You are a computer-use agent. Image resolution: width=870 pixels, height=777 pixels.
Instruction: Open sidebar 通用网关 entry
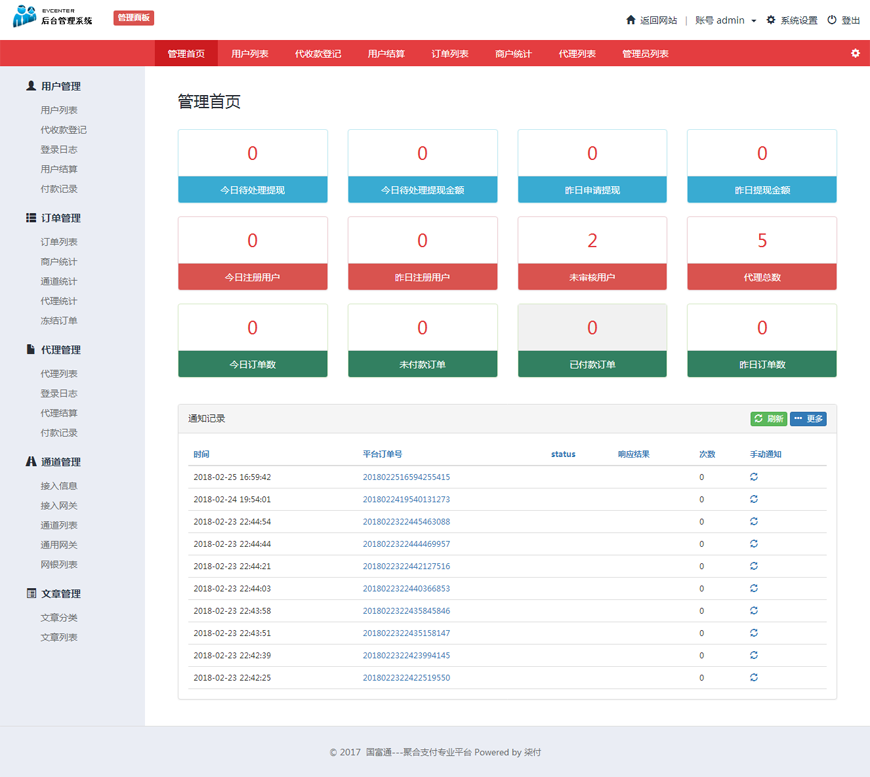pyautogui.click(x=59, y=544)
